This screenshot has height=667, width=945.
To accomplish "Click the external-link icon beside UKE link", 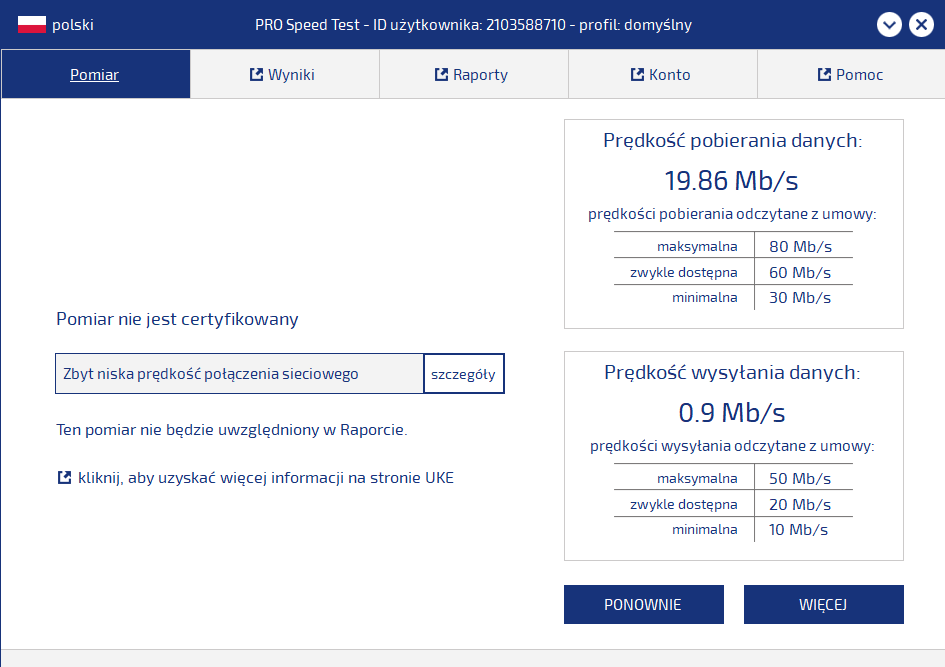I will 65,478.
